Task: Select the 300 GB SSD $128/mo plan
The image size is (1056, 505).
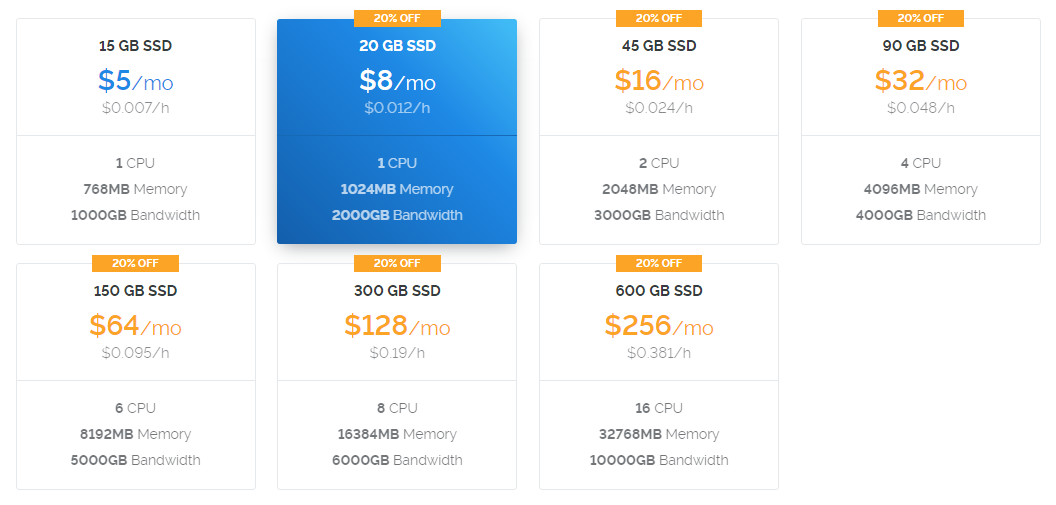Action: click(397, 376)
